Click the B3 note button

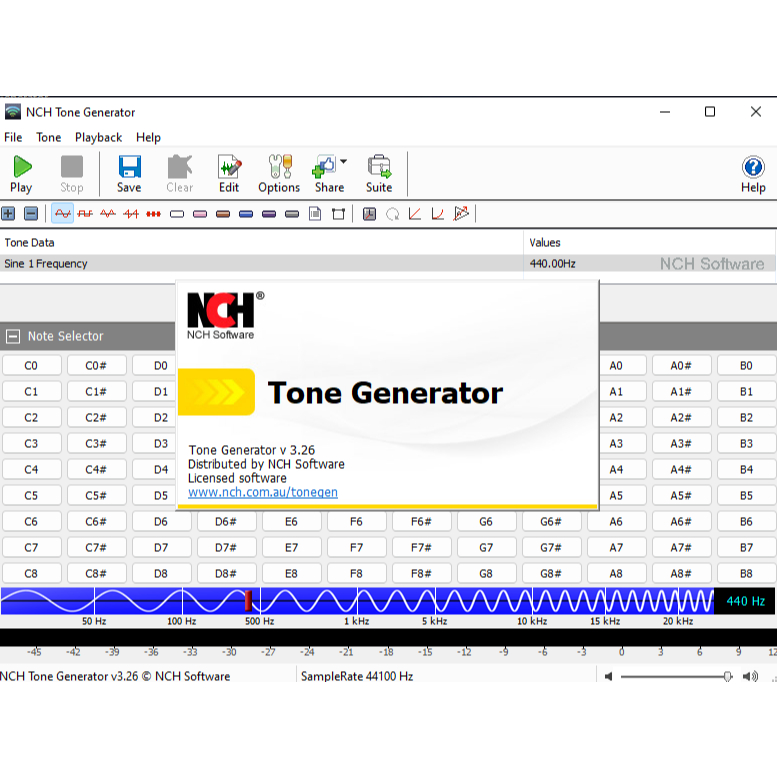746,444
